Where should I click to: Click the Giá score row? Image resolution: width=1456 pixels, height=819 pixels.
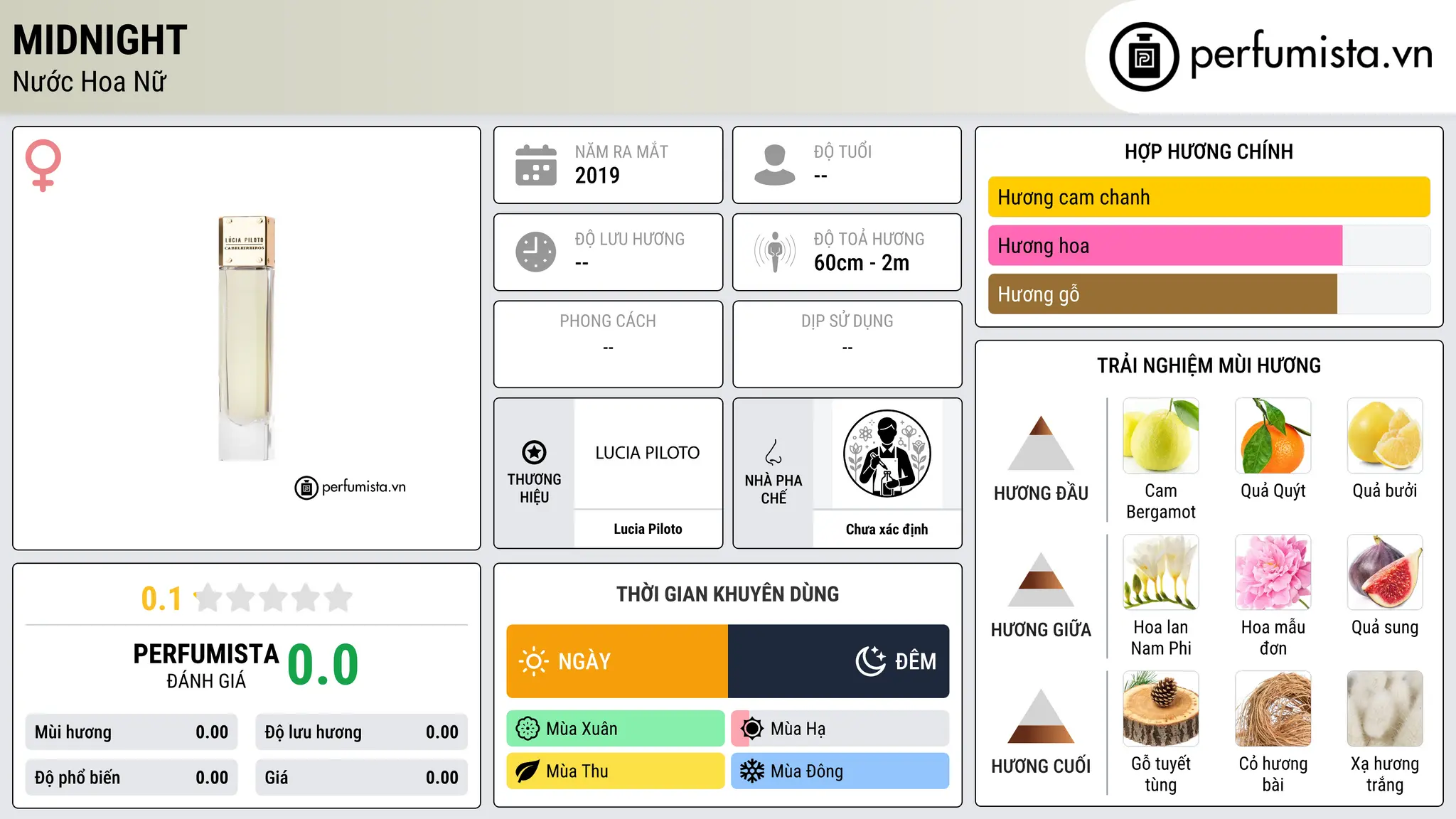361,778
